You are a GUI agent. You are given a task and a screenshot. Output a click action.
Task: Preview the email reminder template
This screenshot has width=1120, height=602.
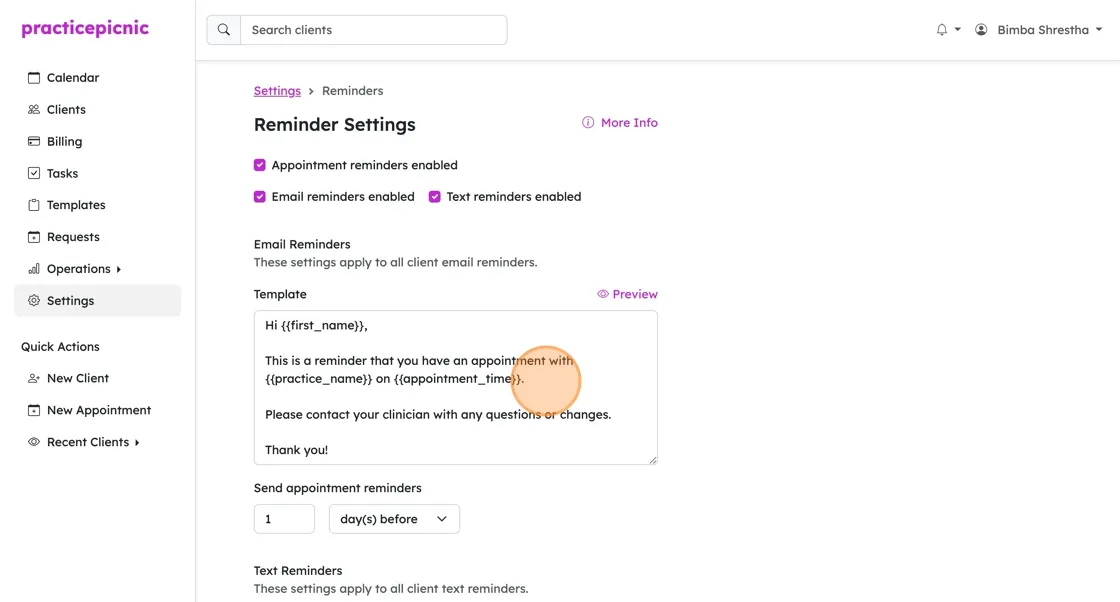pos(627,294)
